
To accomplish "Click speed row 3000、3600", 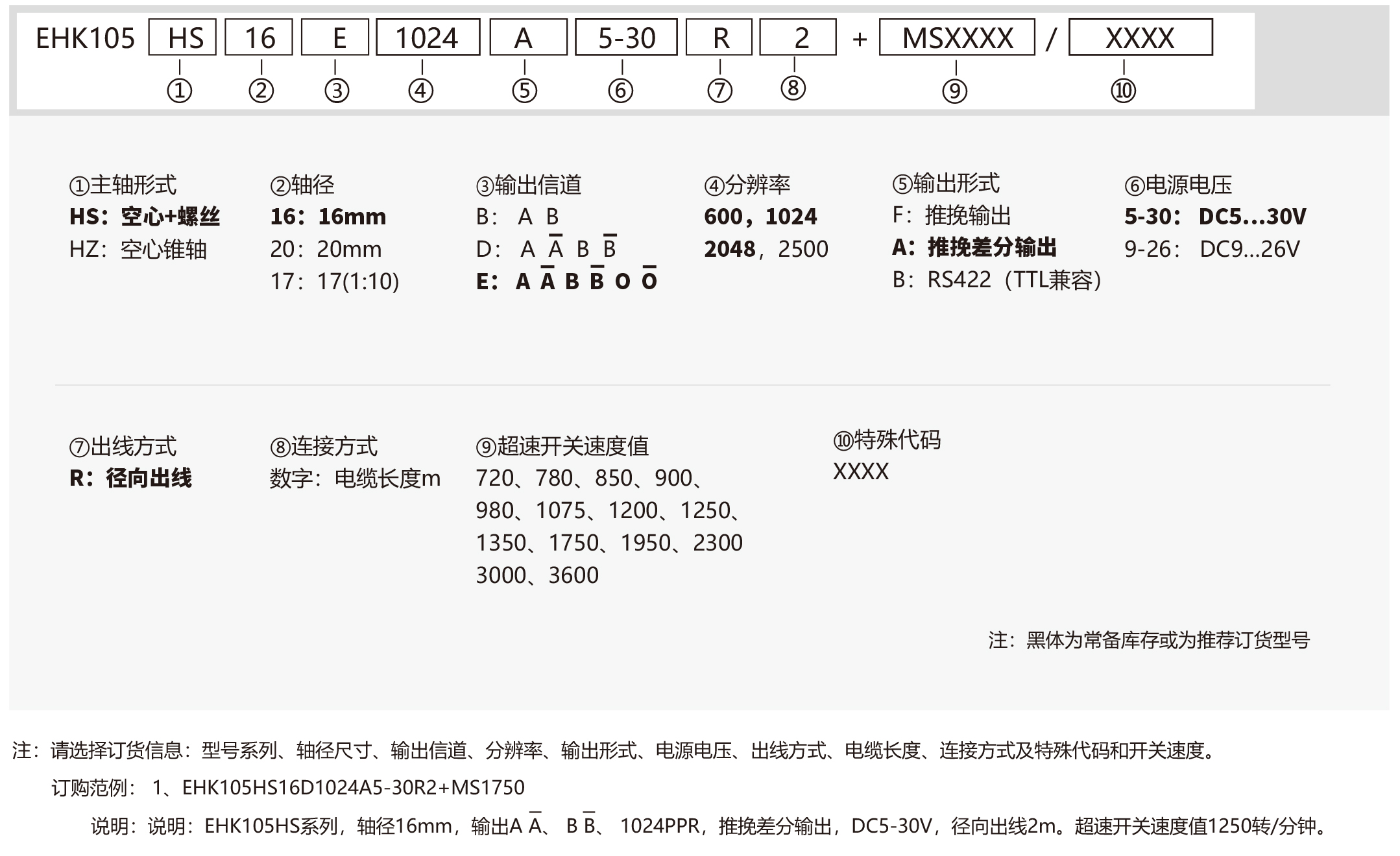I will tap(537, 575).
